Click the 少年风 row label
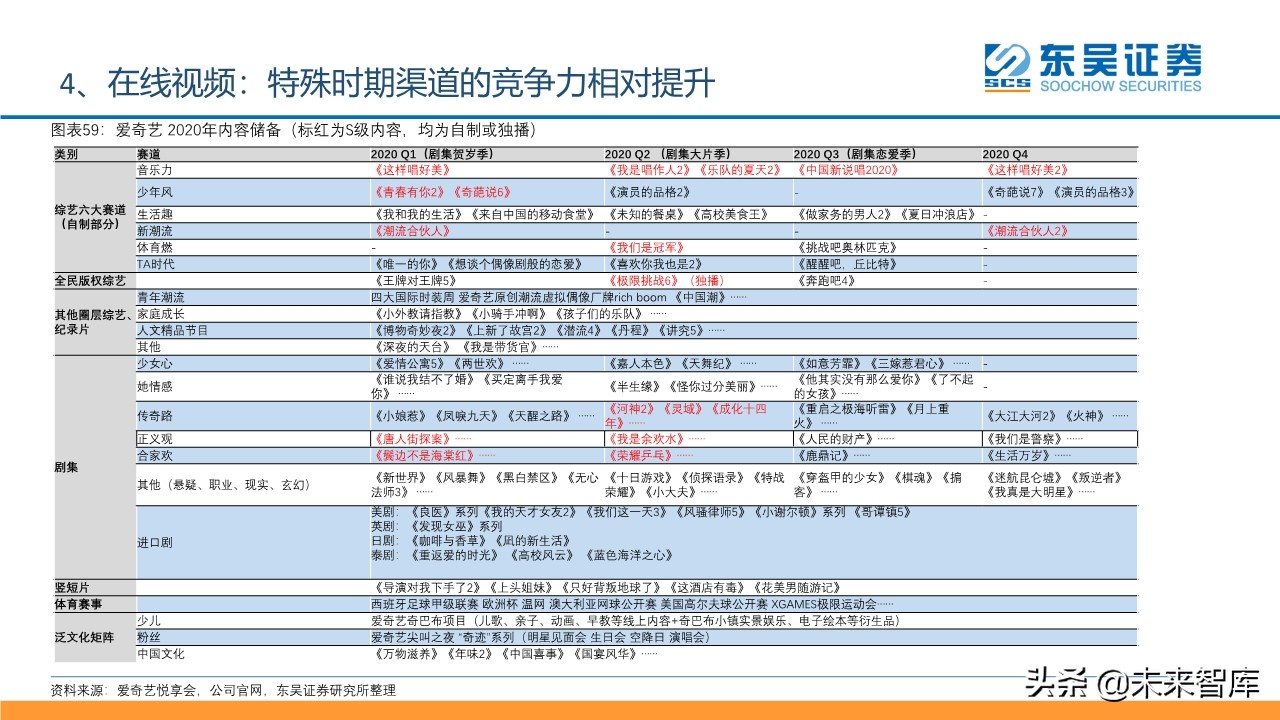The image size is (1280, 720). point(154,191)
